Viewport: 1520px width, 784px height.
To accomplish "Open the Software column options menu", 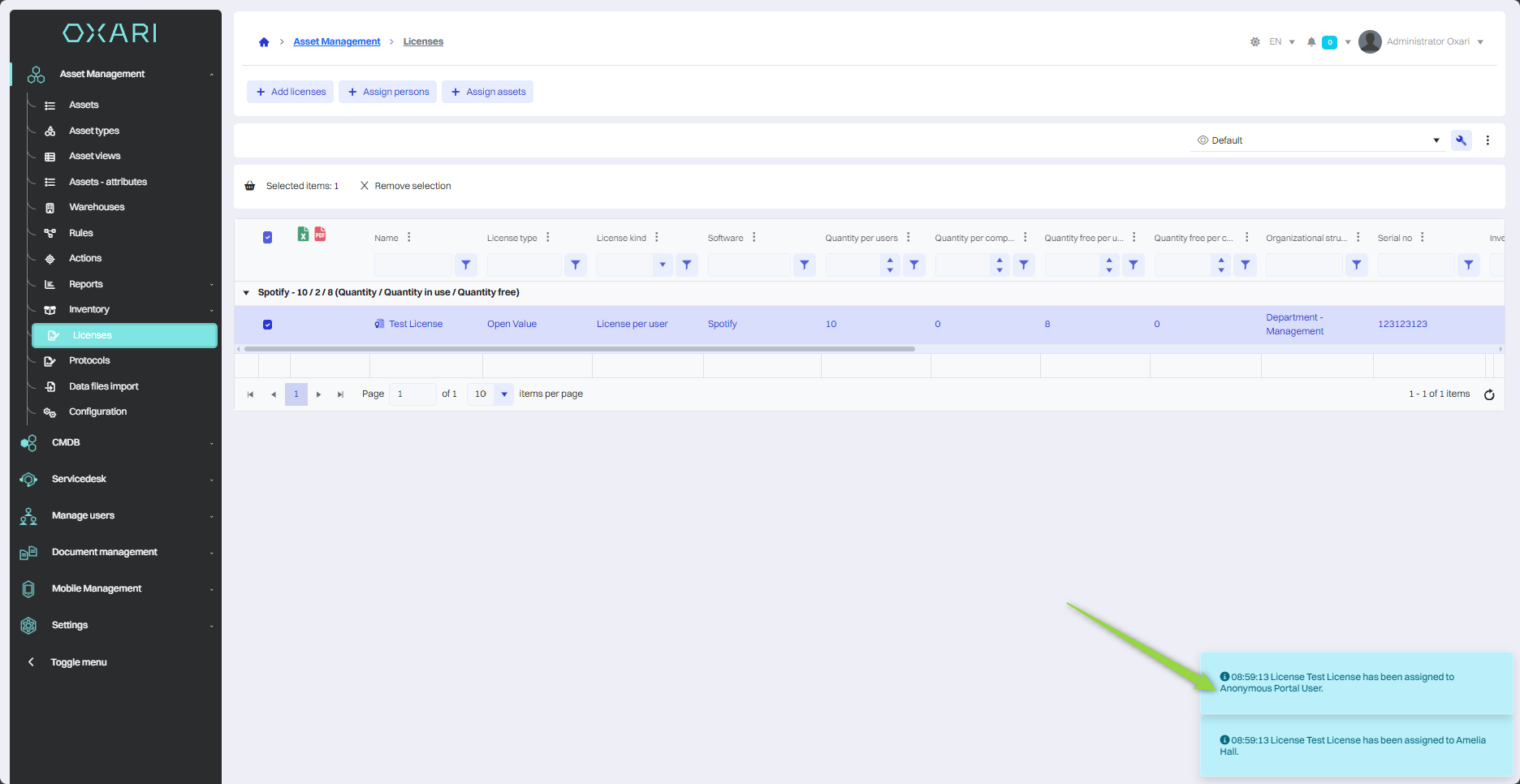I will coord(754,238).
